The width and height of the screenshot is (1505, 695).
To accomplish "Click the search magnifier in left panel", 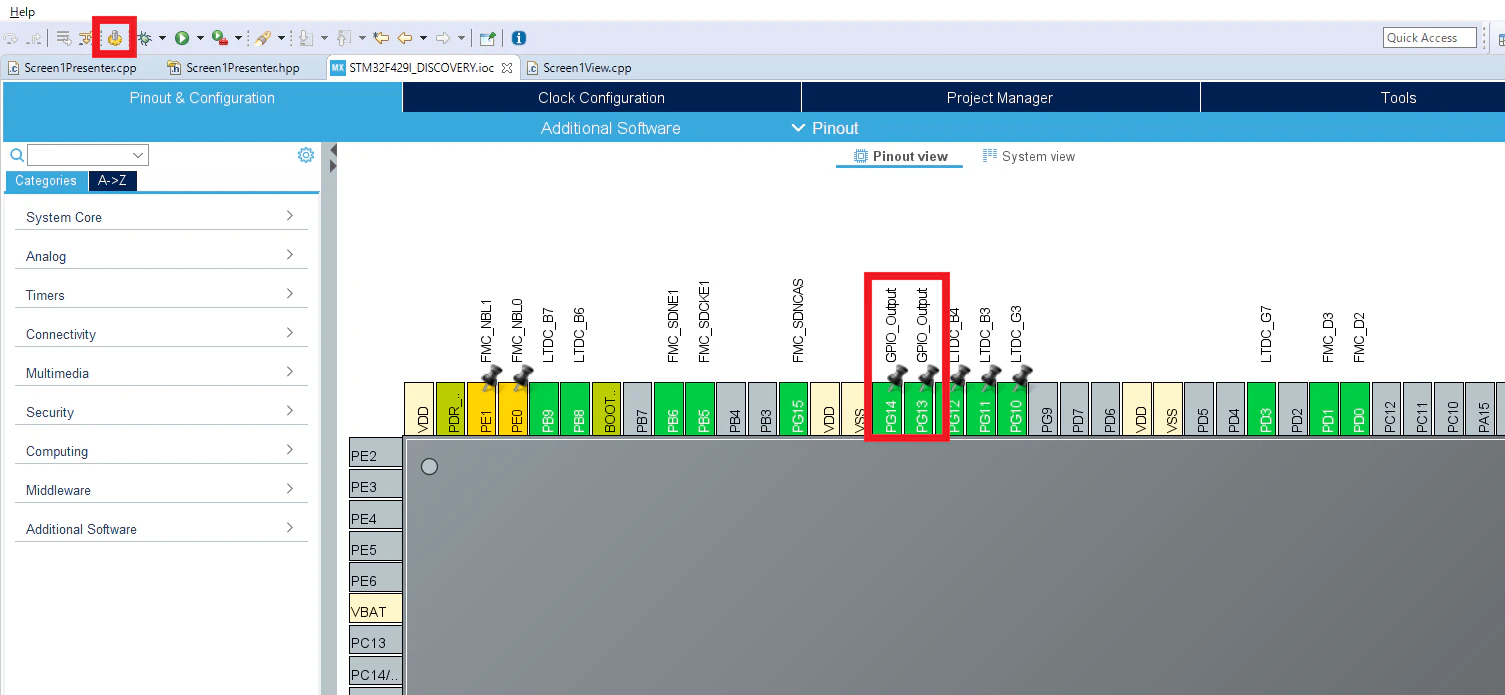I will 17,155.
